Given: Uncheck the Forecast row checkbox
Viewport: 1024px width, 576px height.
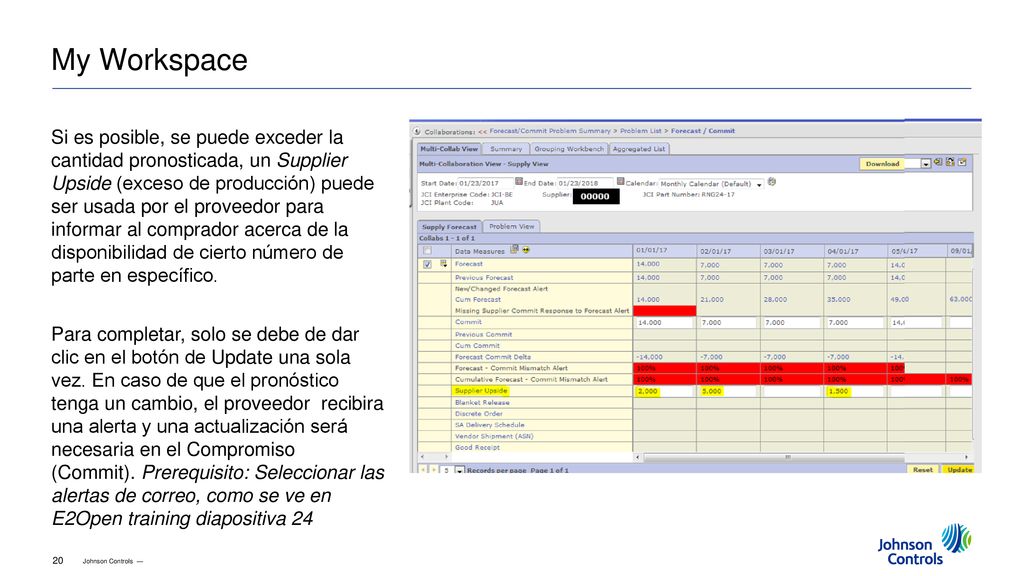Looking at the screenshot, I should click(427, 264).
